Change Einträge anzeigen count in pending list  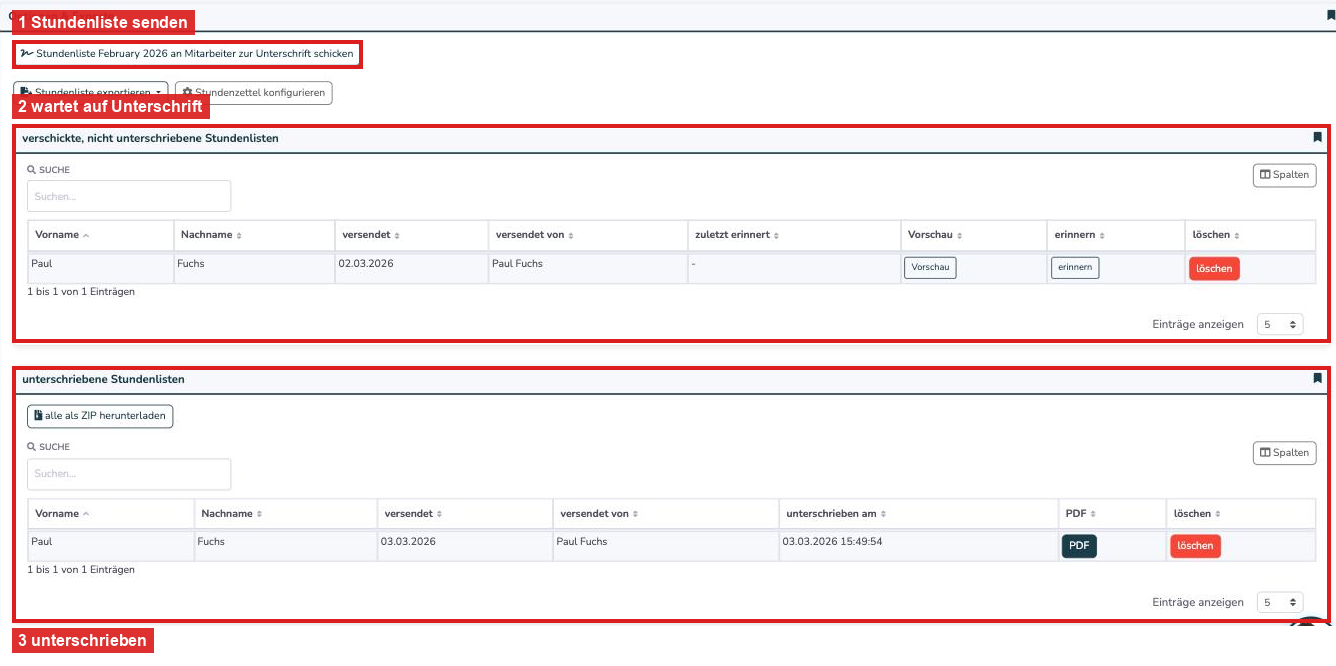pos(1280,325)
